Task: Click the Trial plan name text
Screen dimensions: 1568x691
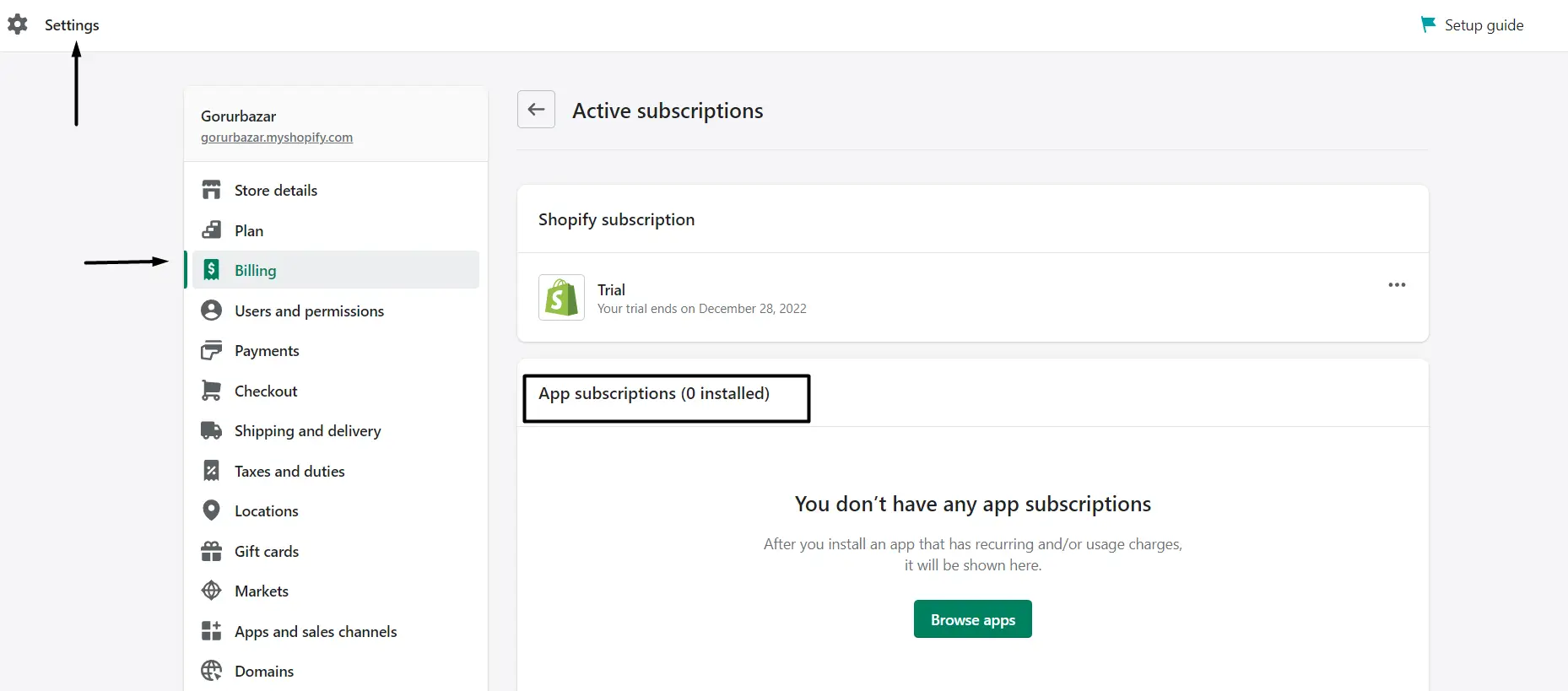Action: point(611,289)
